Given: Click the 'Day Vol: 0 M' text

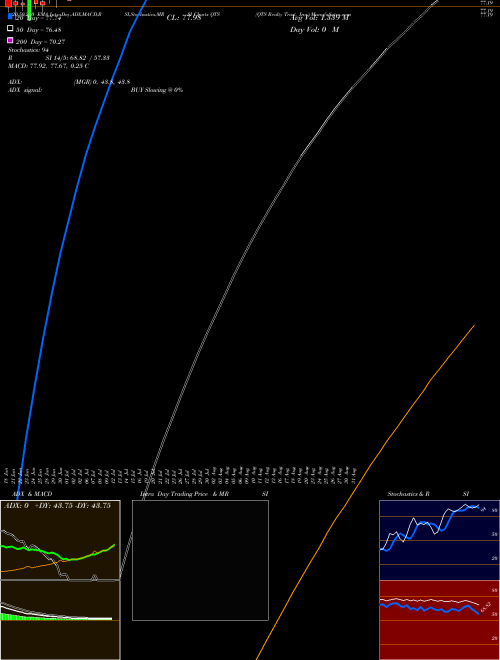Looking at the screenshot, I should [x=314, y=29].
